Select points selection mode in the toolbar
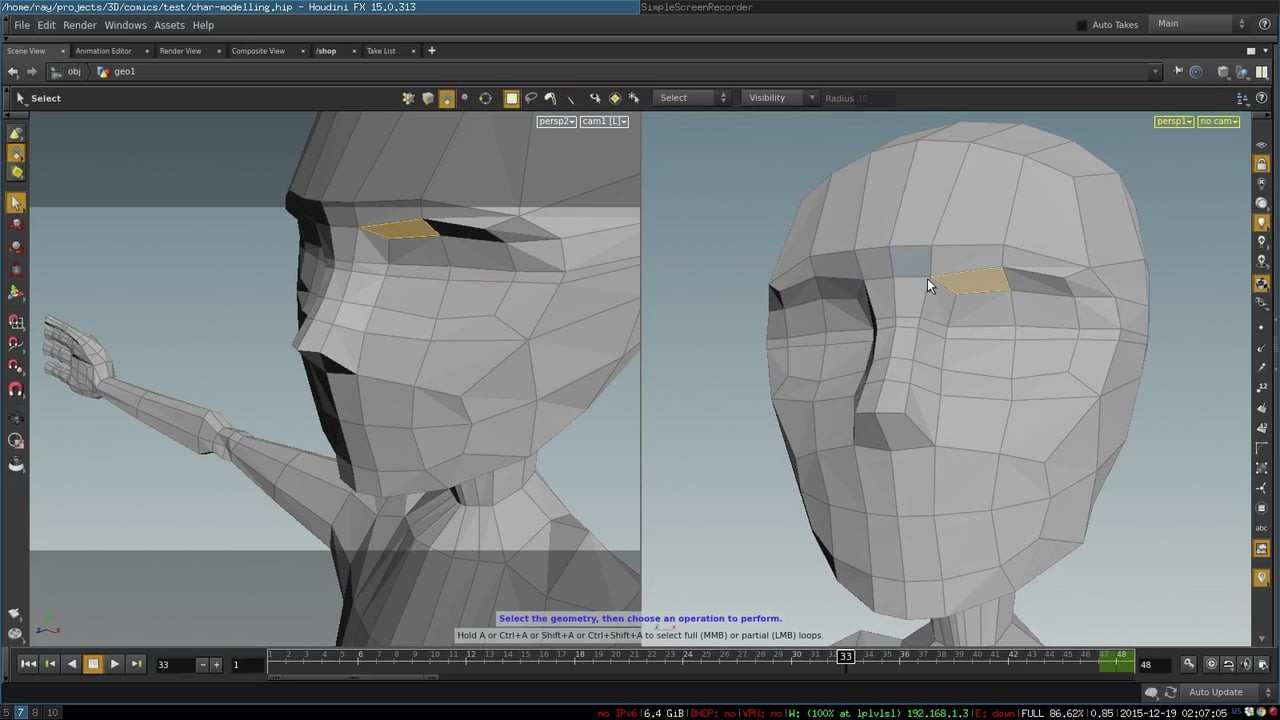Viewport: 1280px width, 720px height. [408, 97]
